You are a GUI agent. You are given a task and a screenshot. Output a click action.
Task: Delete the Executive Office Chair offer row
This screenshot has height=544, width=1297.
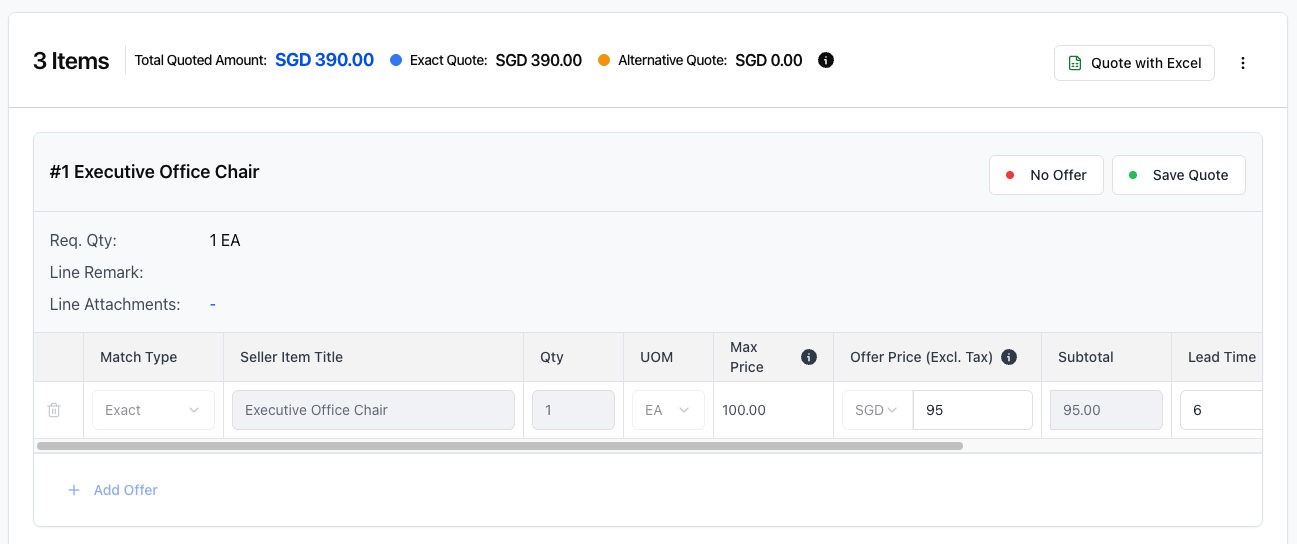click(x=55, y=410)
